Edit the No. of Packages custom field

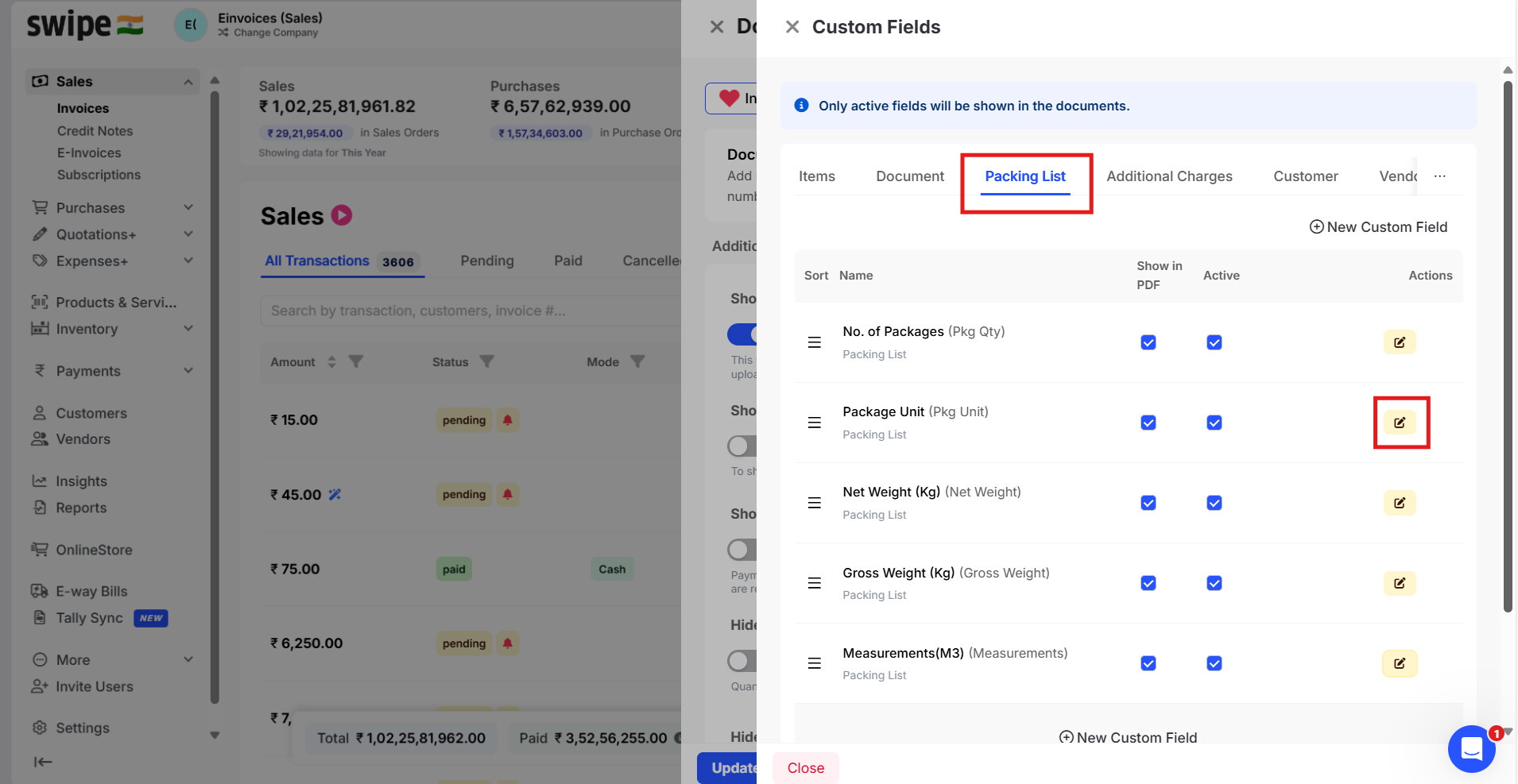point(1399,342)
